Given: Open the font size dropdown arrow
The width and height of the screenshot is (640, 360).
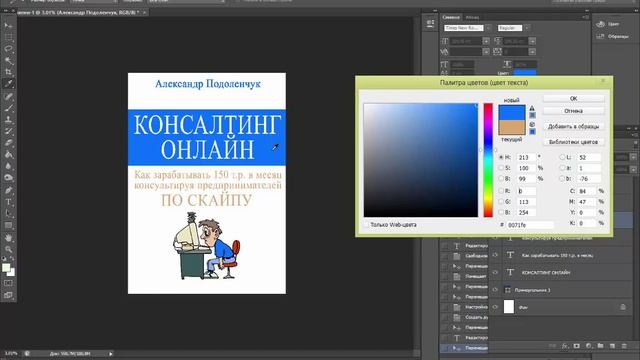Looking at the screenshot, I should [x=486, y=41].
